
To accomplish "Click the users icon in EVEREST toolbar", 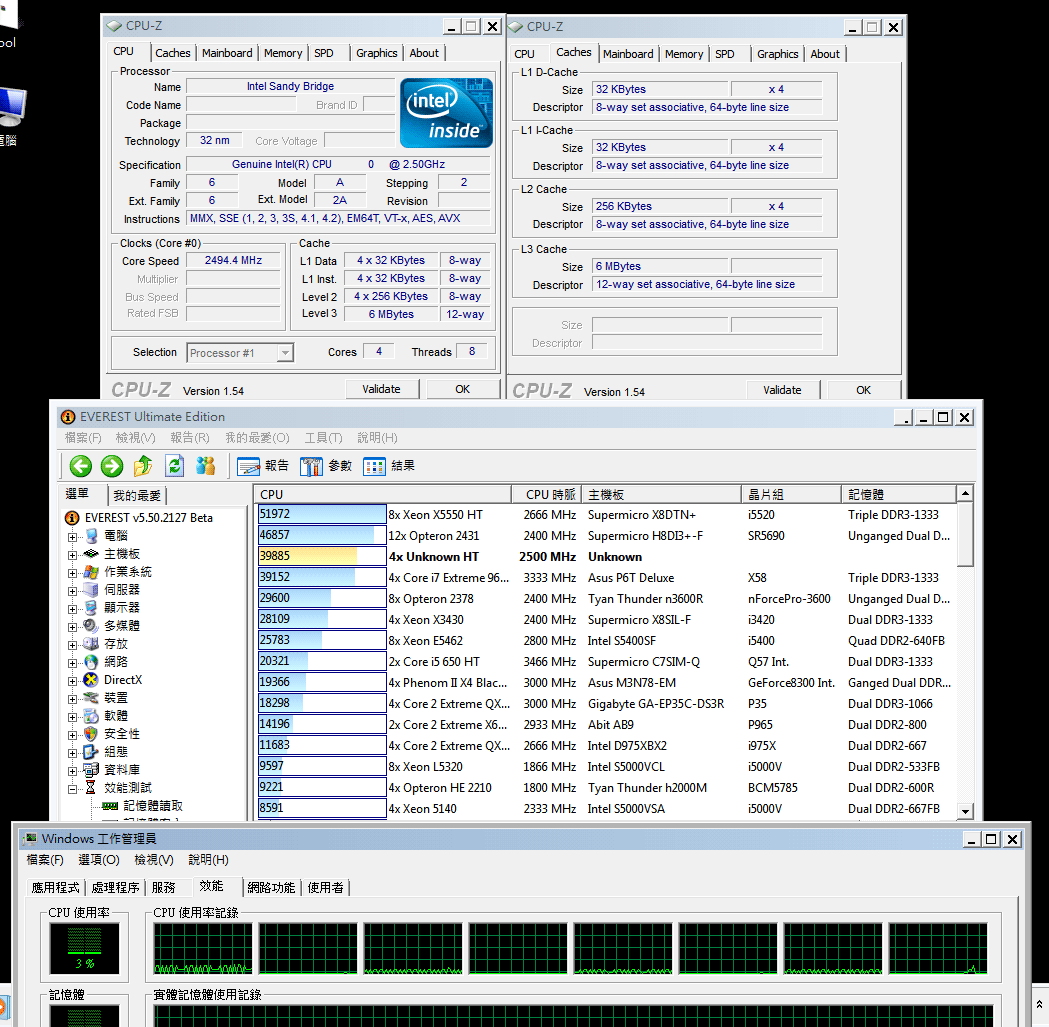I will point(206,465).
